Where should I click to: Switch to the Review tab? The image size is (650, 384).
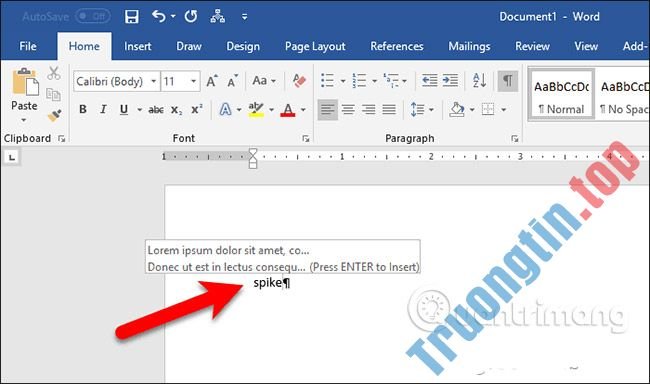click(532, 46)
